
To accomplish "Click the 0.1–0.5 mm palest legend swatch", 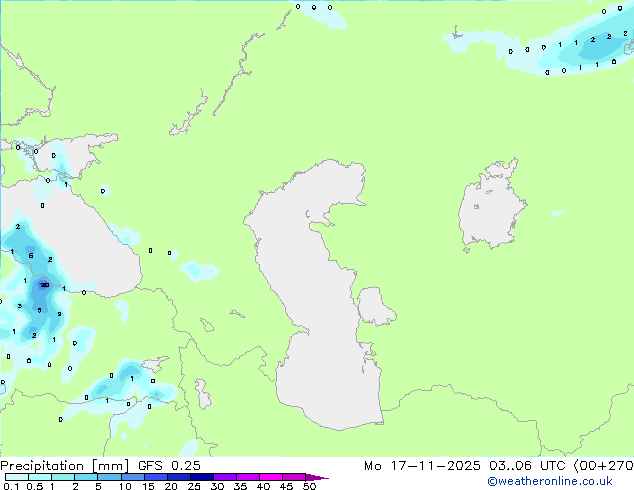I will pyautogui.click(x=17, y=477).
